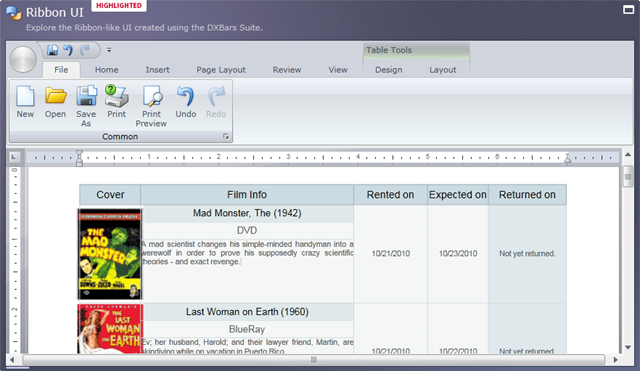Click the date 10/21/2010 in Mad Monster row

pos(391,253)
